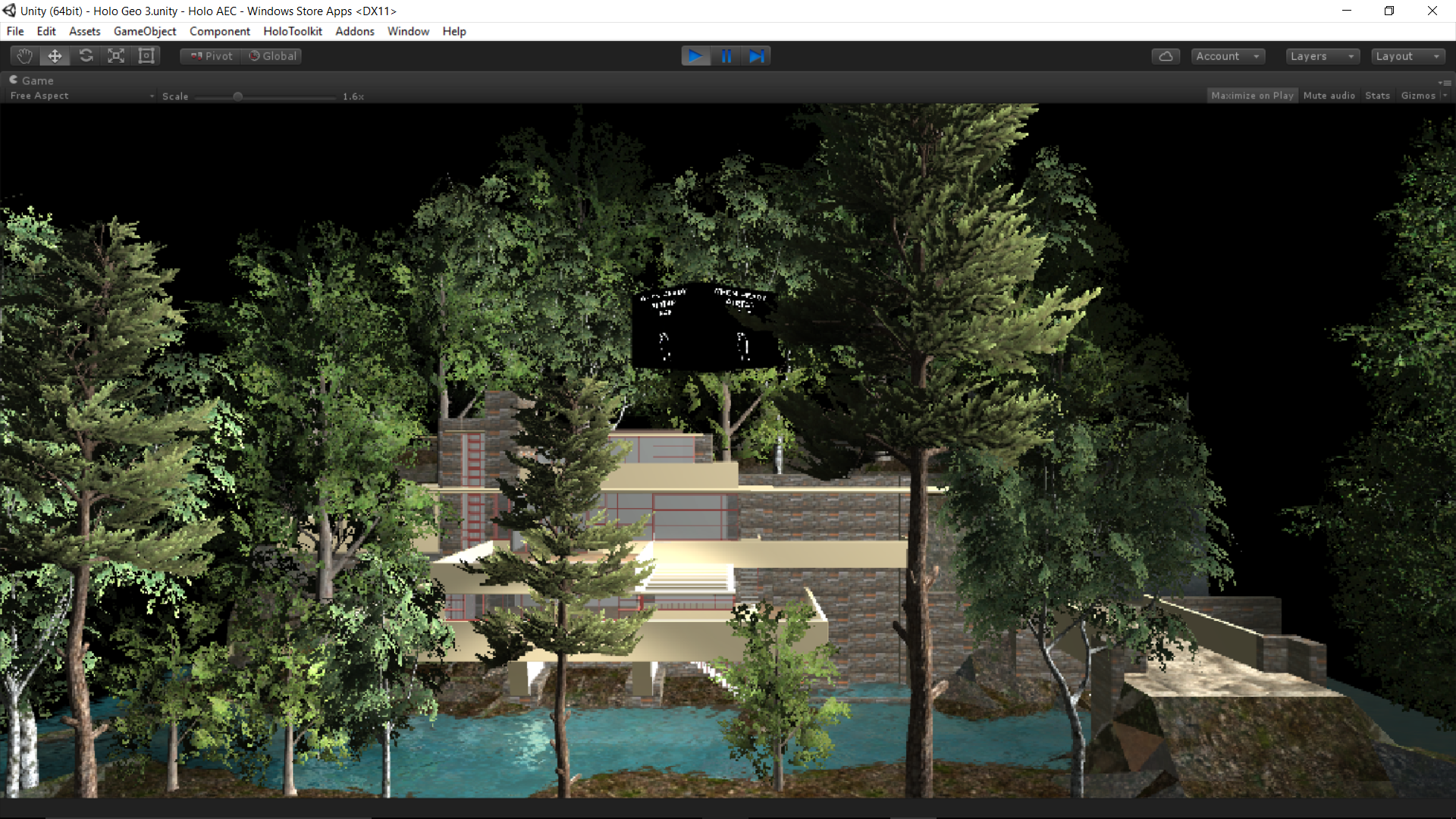Select the Move tool
This screenshot has height=819, width=1456.
tap(55, 56)
